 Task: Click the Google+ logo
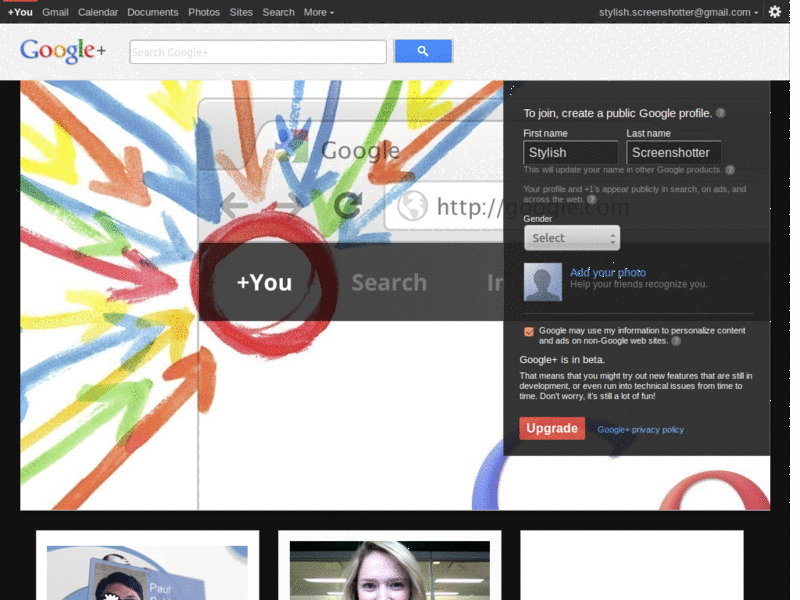[63, 51]
